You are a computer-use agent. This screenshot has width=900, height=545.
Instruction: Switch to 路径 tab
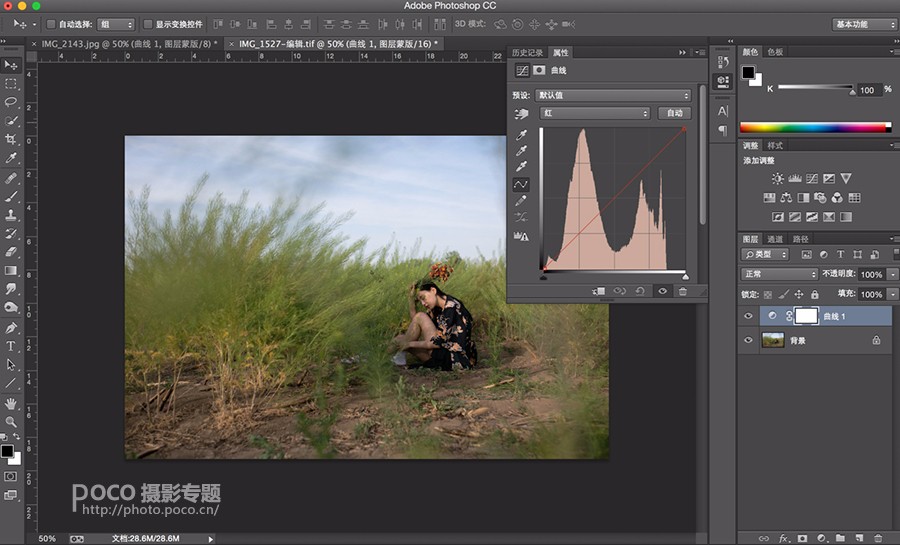coord(800,239)
